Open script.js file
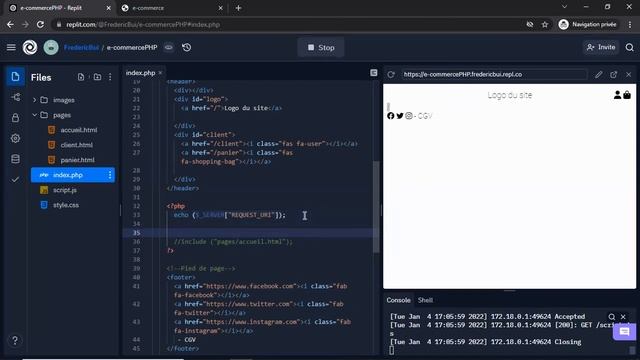The image size is (640, 360). click(x=65, y=190)
